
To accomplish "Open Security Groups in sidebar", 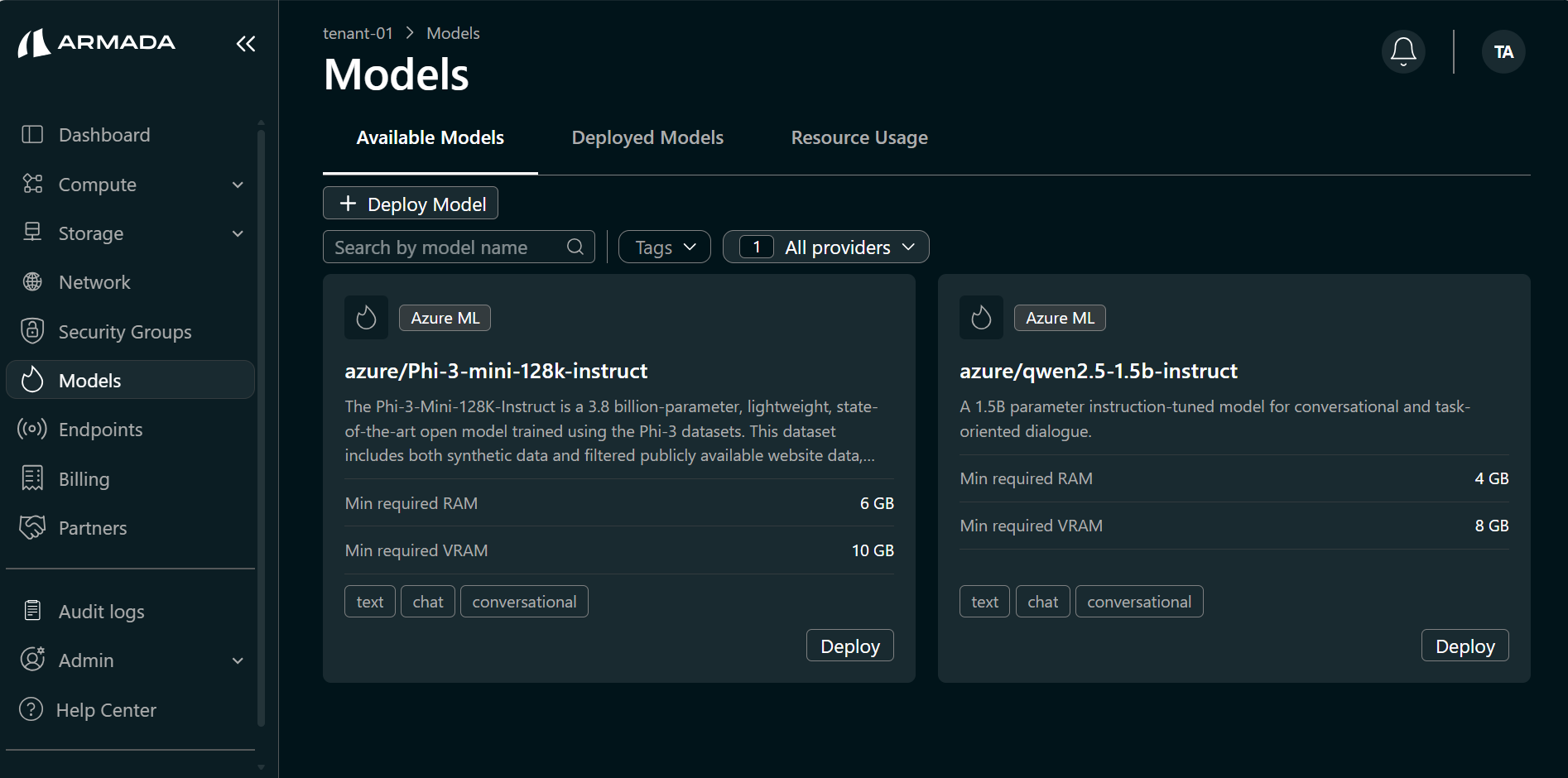I will coord(130,331).
